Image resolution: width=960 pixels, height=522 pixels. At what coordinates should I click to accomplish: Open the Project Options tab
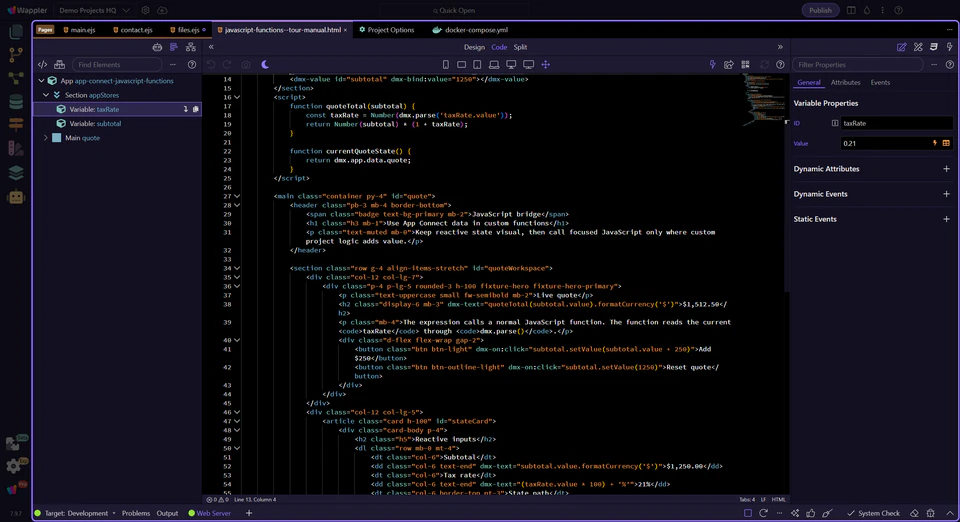[x=387, y=29]
